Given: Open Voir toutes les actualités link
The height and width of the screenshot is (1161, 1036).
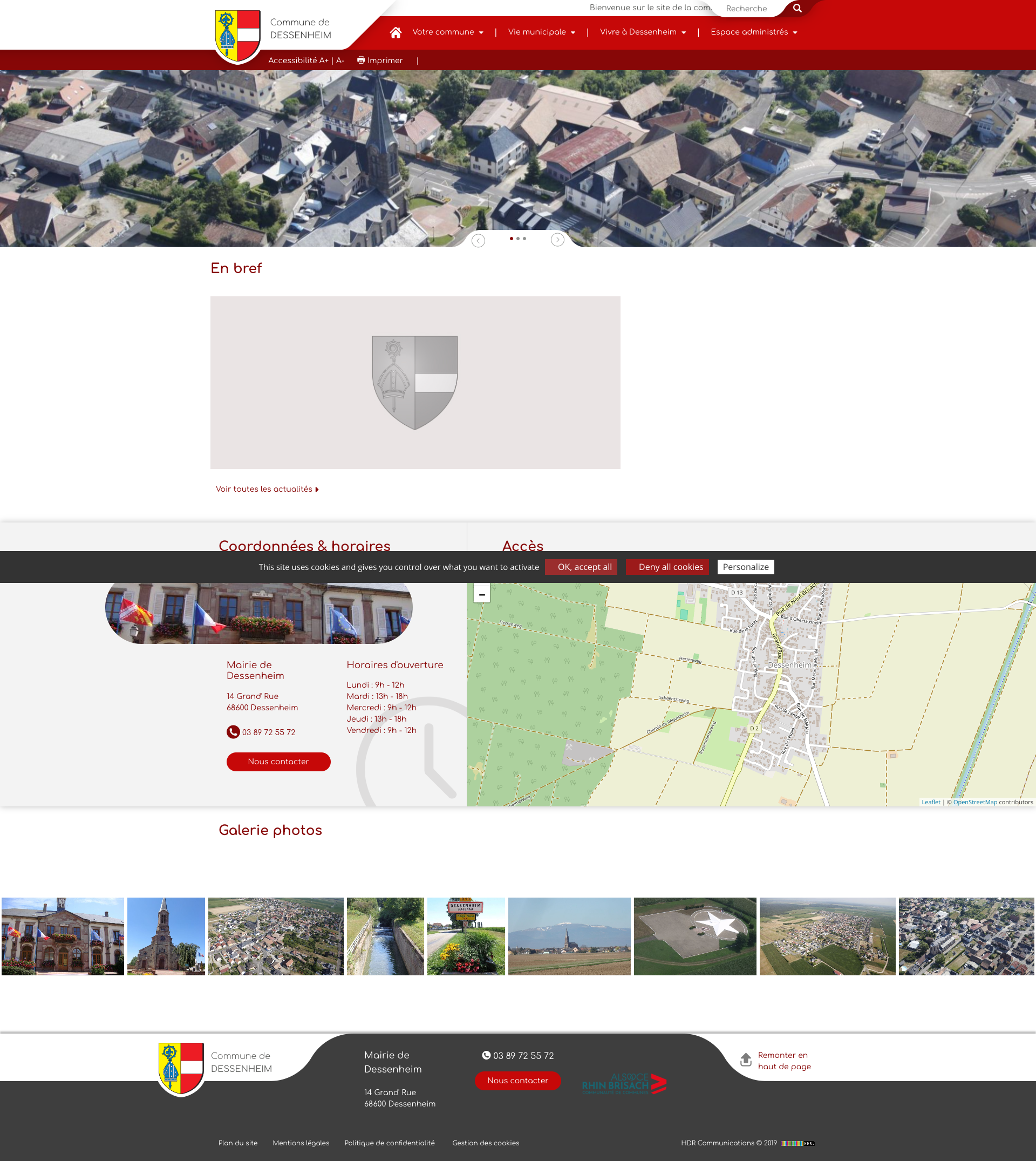Looking at the screenshot, I should pyautogui.click(x=267, y=488).
